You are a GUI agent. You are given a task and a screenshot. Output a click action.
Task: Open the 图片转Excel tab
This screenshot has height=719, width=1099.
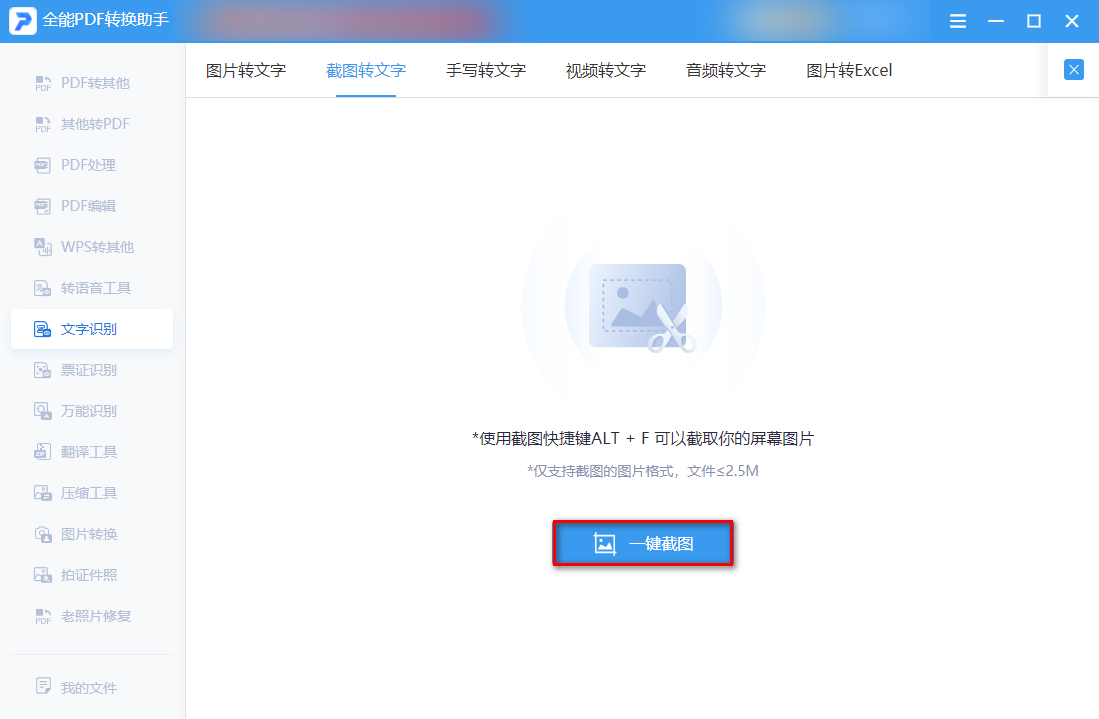848,70
